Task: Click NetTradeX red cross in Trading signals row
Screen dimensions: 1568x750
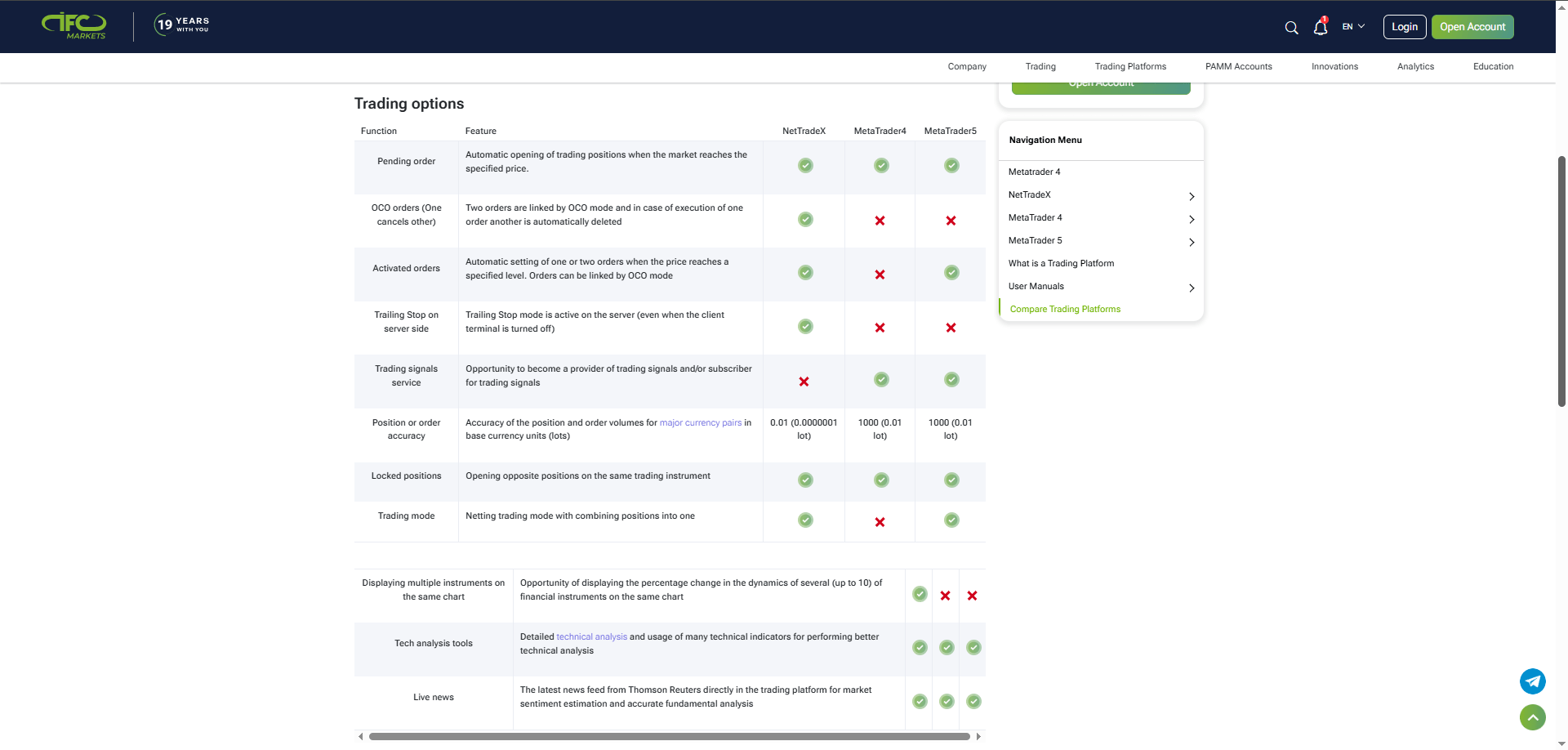Action: pyautogui.click(x=804, y=382)
